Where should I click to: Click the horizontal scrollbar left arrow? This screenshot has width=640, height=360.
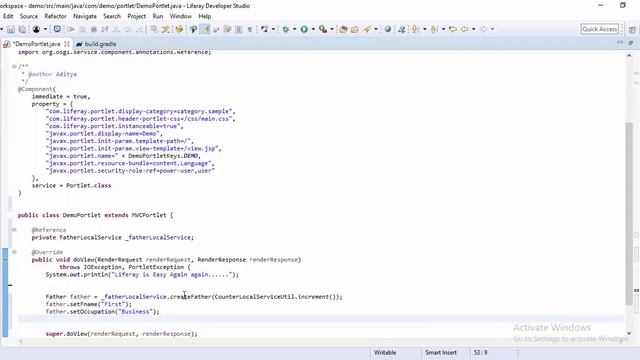pyautogui.click(x=21, y=341)
